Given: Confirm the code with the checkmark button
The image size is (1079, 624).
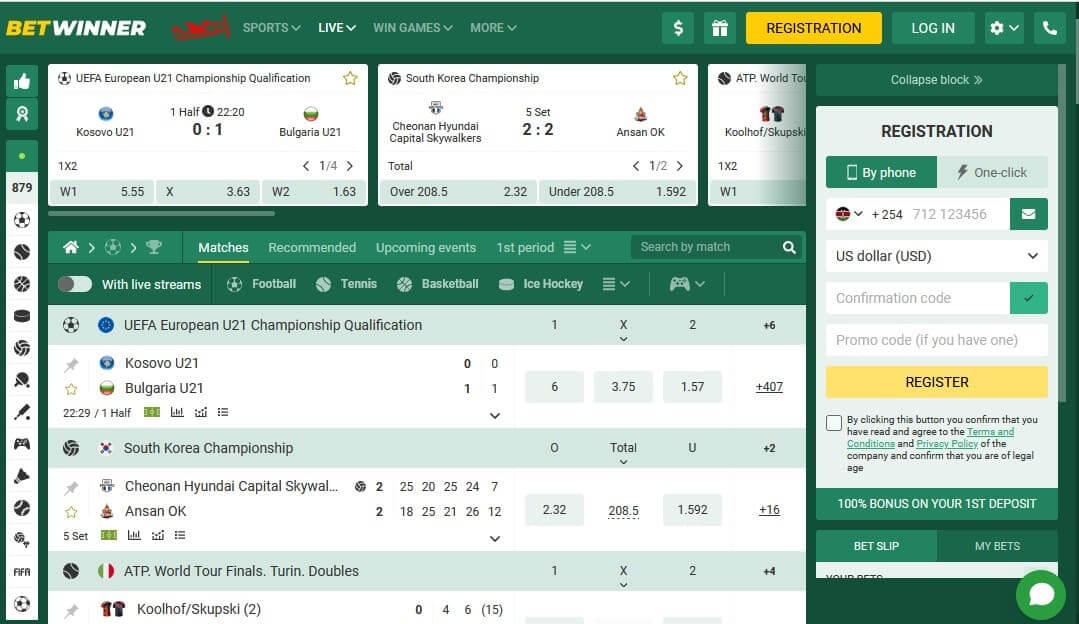Looking at the screenshot, I should coord(1029,298).
